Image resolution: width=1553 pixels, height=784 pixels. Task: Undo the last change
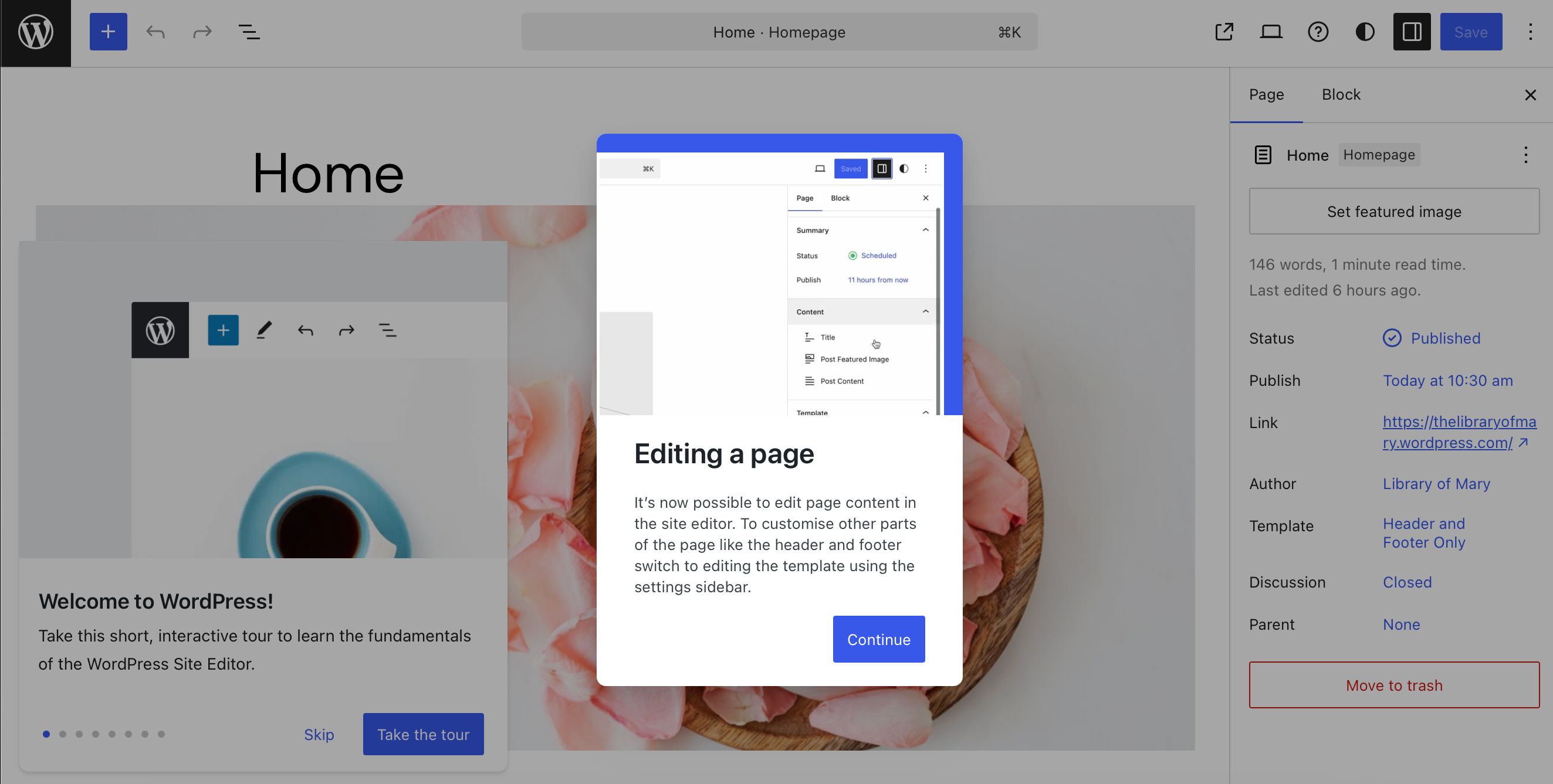[x=155, y=32]
